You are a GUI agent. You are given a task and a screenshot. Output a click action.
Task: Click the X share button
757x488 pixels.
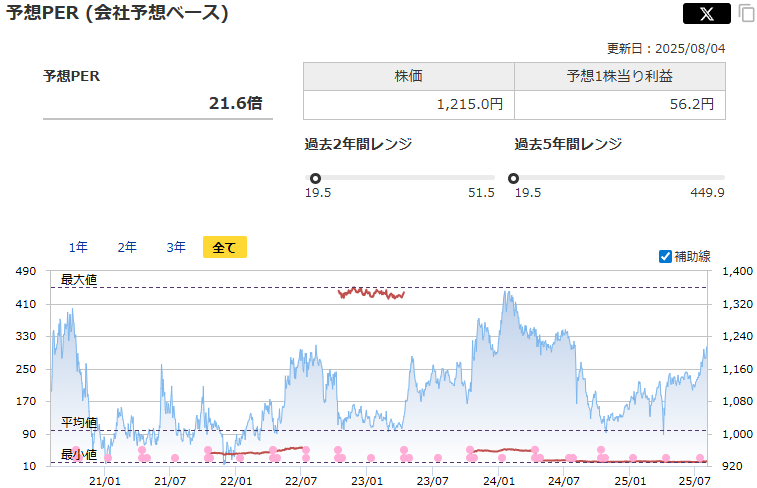pos(706,13)
